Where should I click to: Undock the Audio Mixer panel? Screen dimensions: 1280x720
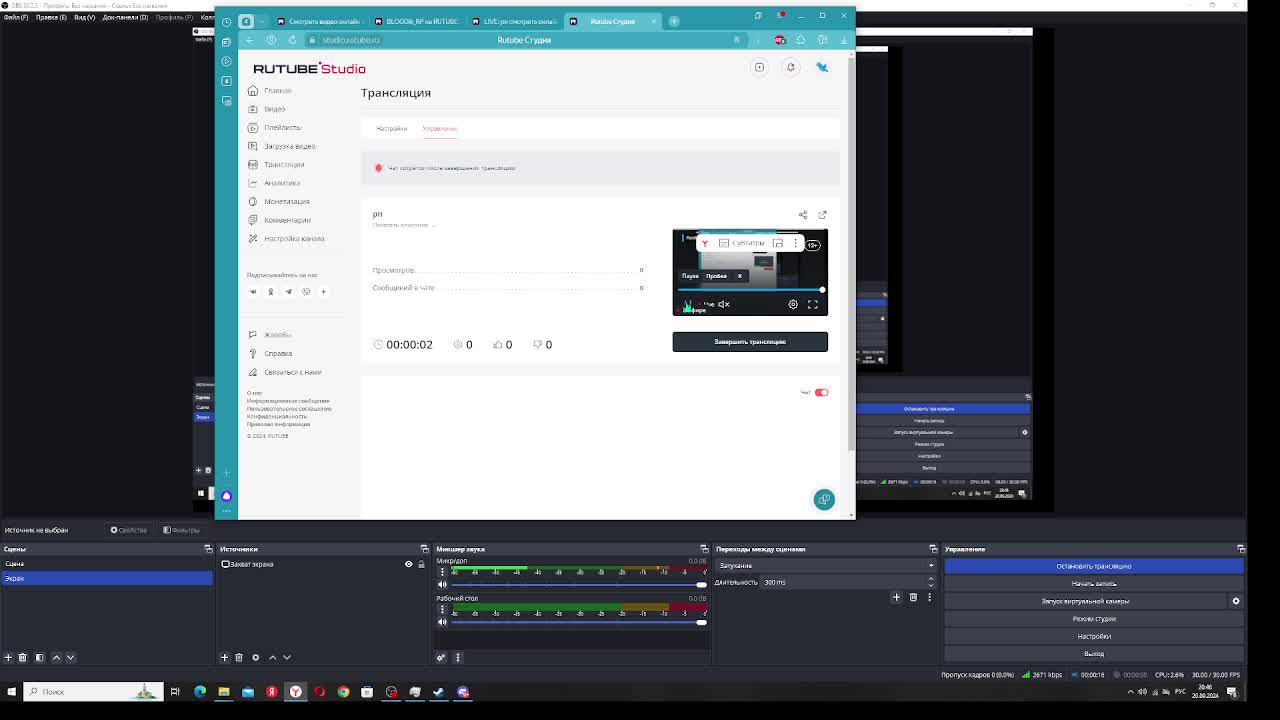(x=704, y=549)
